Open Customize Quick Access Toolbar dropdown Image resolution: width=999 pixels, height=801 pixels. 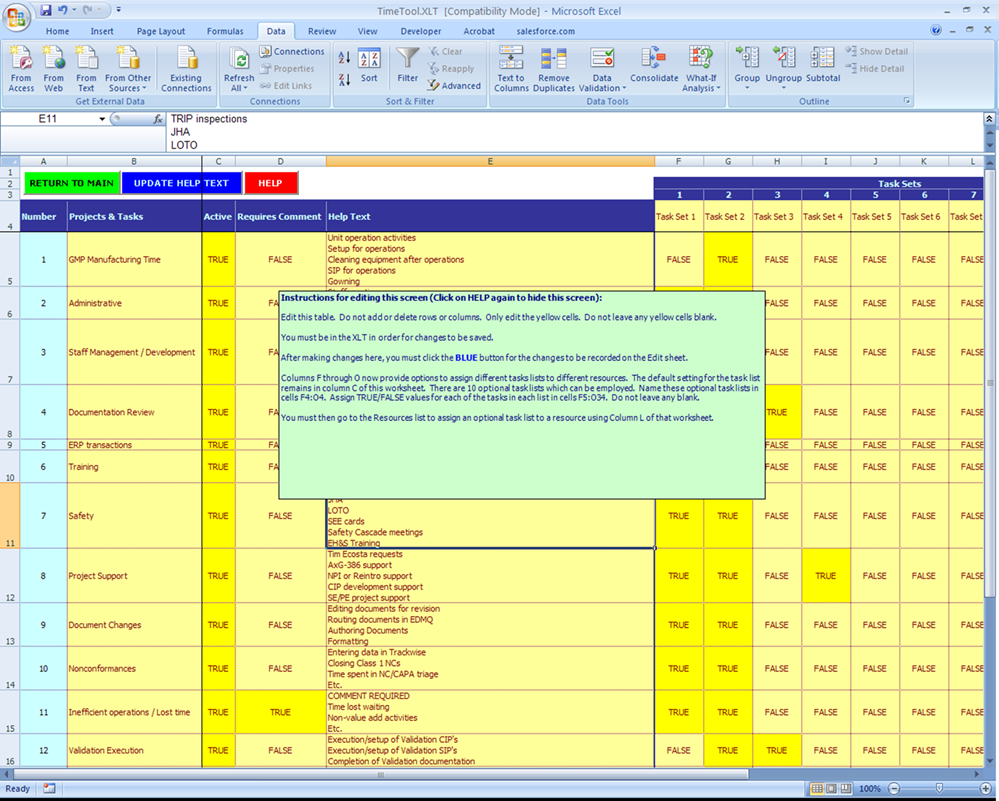(x=119, y=10)
